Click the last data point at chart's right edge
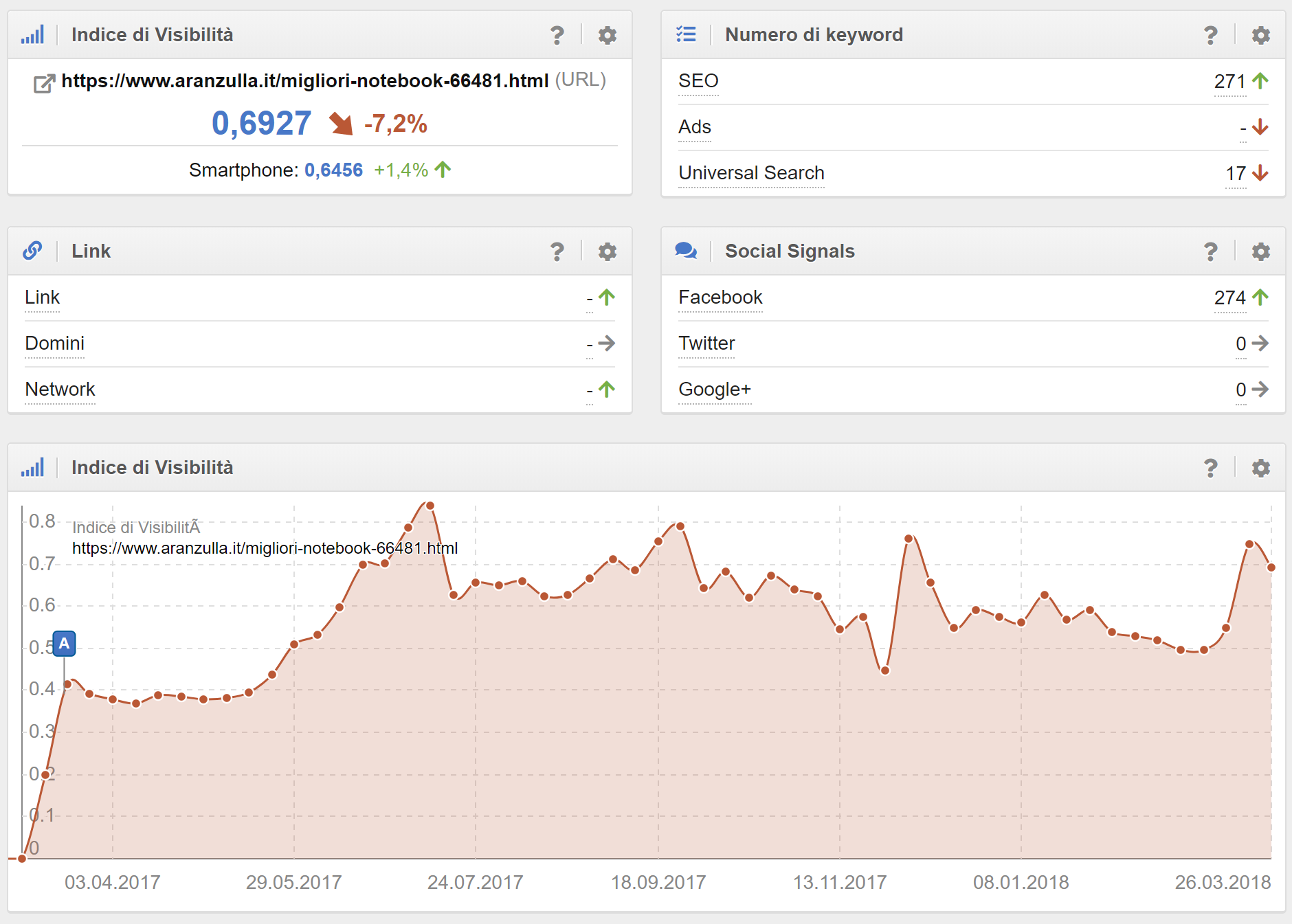 coord(1271,567)
